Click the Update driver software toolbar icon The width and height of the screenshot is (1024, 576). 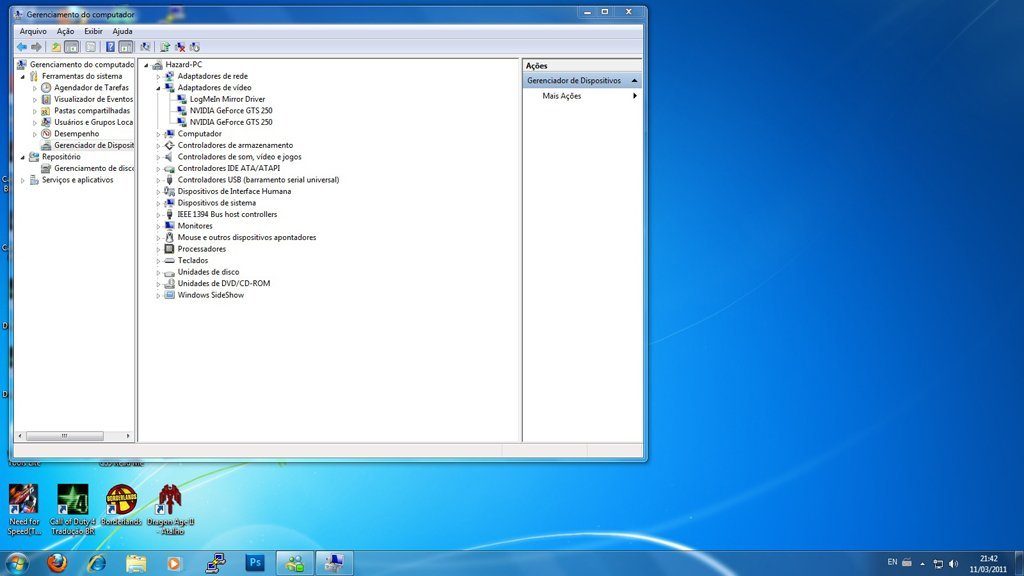click(x=165, y=47)
